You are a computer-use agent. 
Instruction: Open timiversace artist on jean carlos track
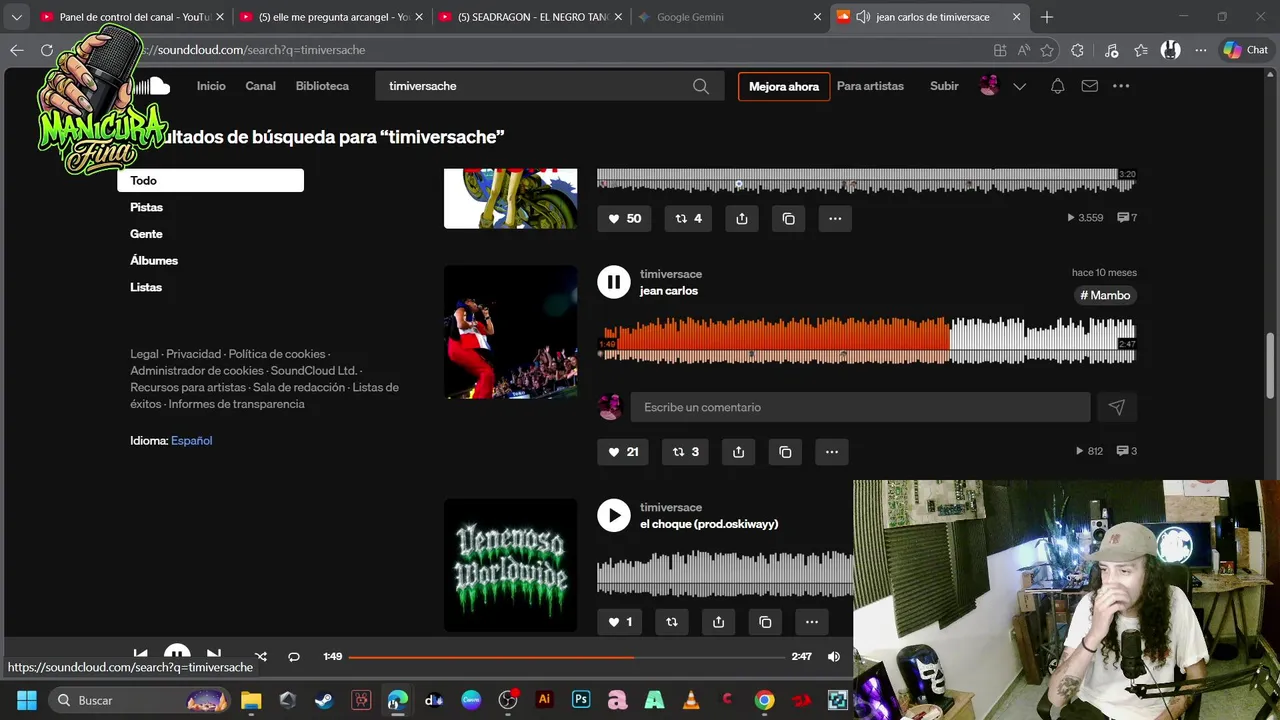point(671,274)
